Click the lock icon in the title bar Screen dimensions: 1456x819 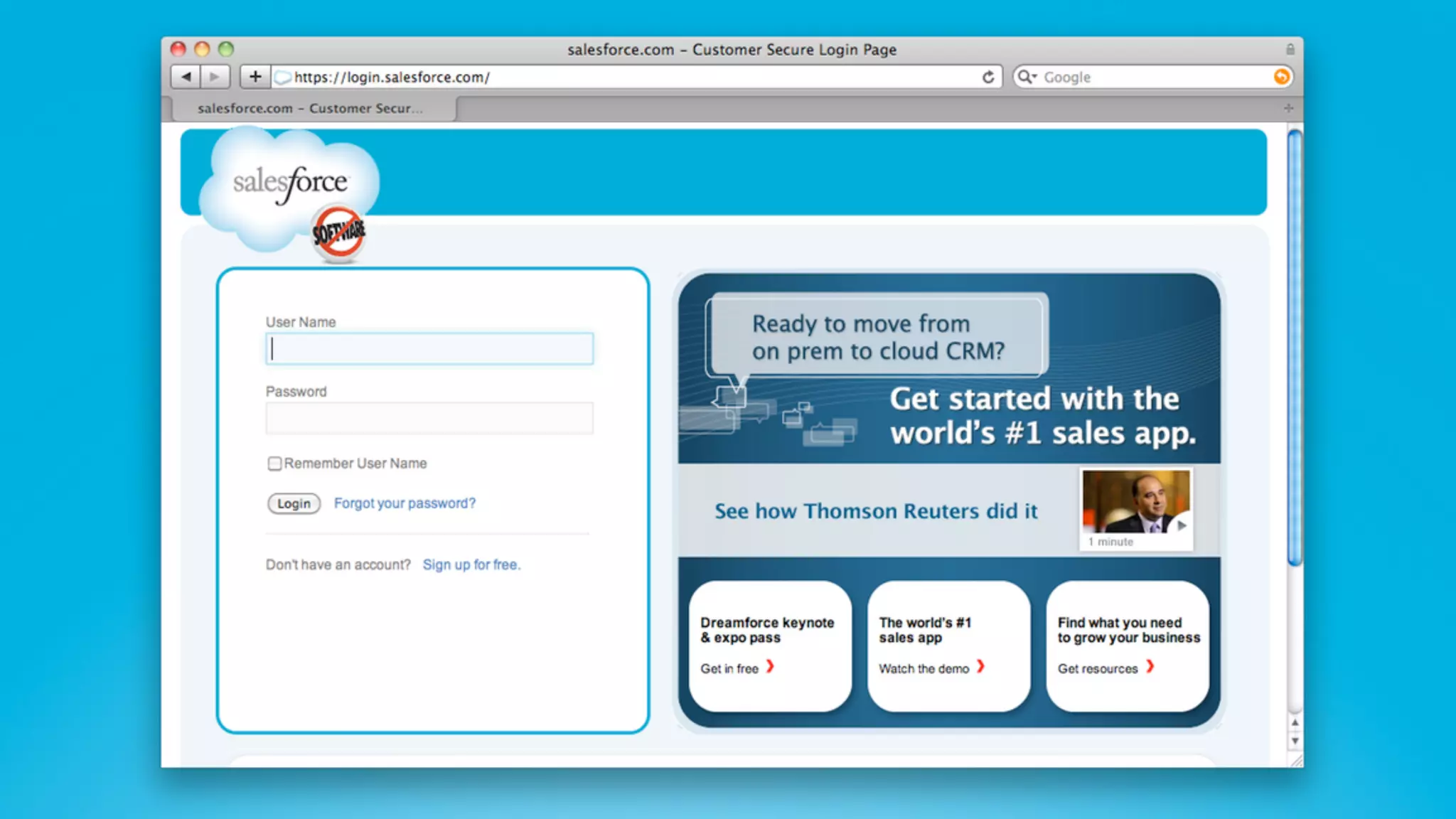click(1290, 49)
